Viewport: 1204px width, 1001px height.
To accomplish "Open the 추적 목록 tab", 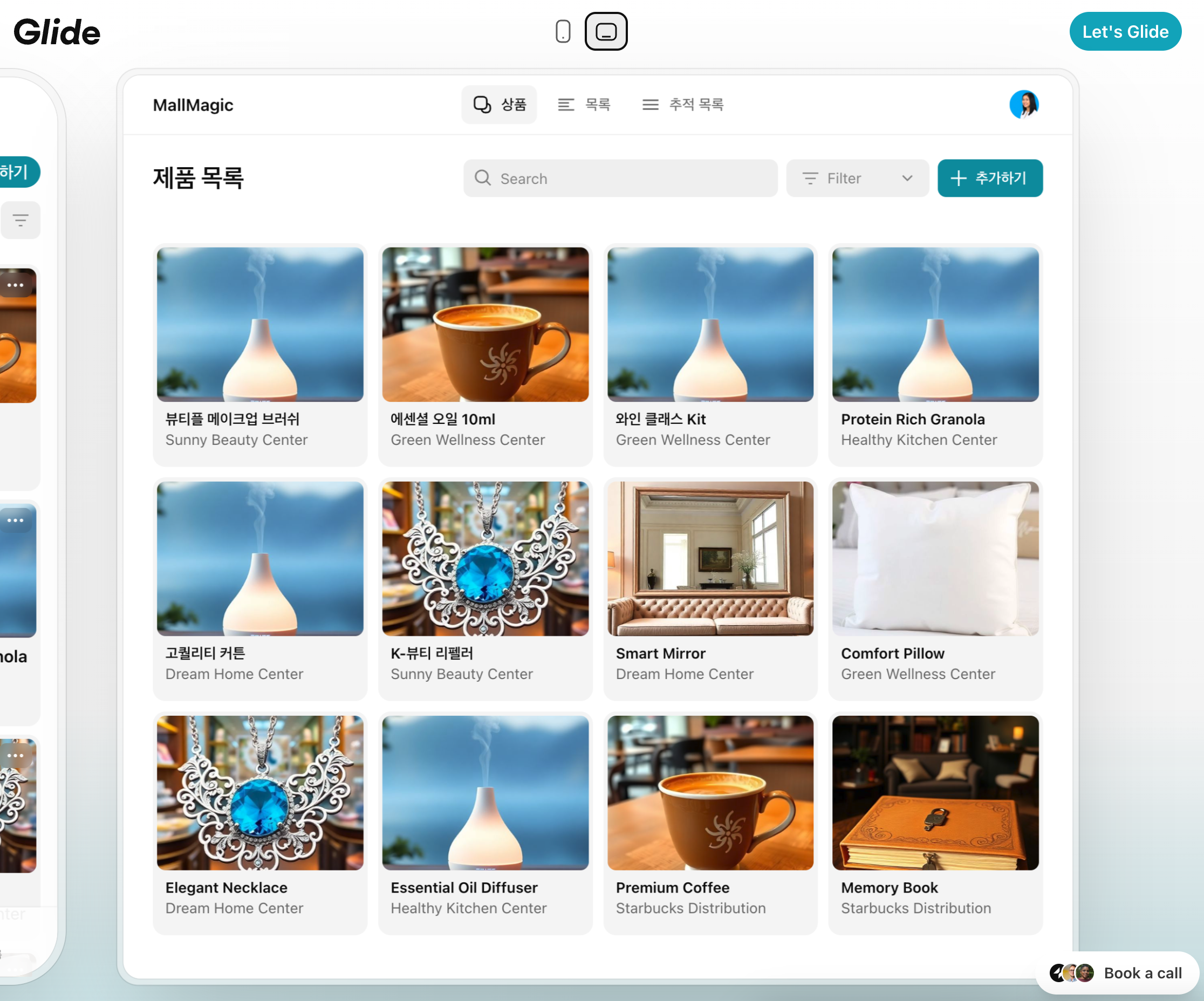I will click(682, 104).
